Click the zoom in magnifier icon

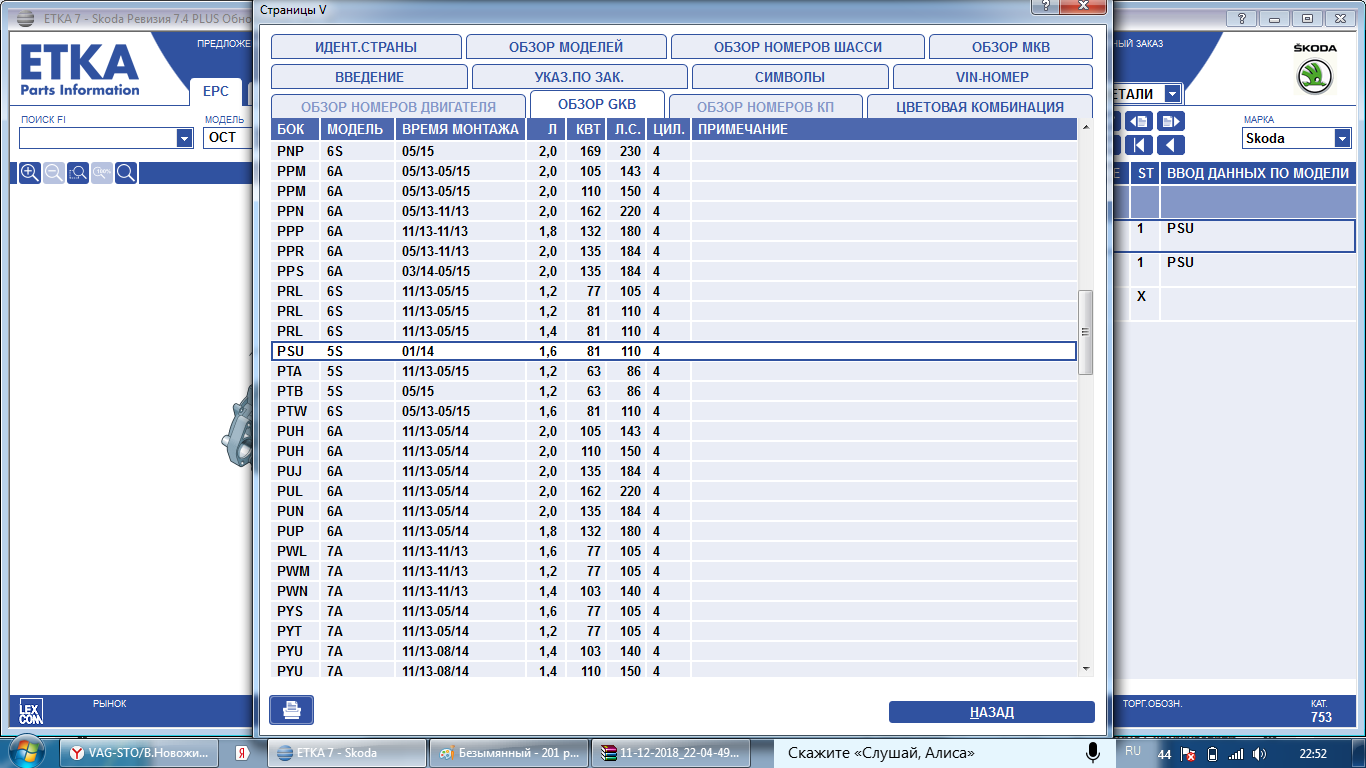pyautogui.click(x=30, y=173)
